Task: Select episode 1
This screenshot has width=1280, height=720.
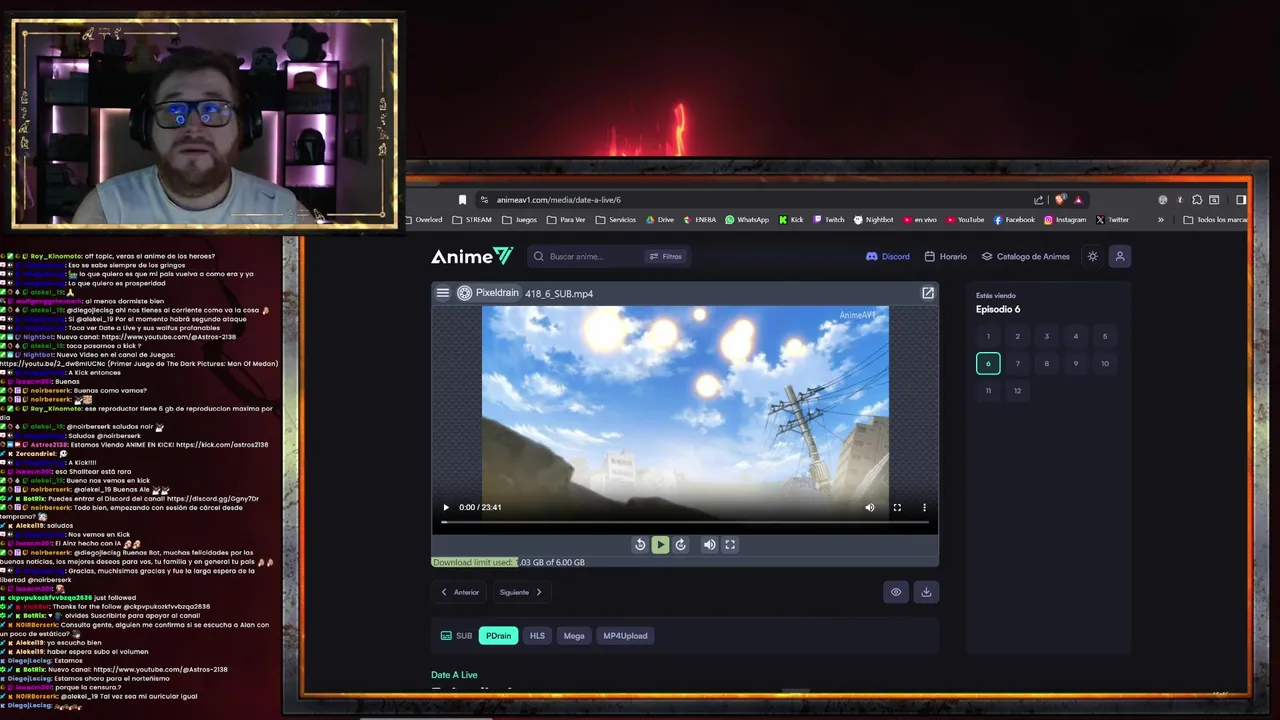Action: pyautogui.click(x=988, y=336)
